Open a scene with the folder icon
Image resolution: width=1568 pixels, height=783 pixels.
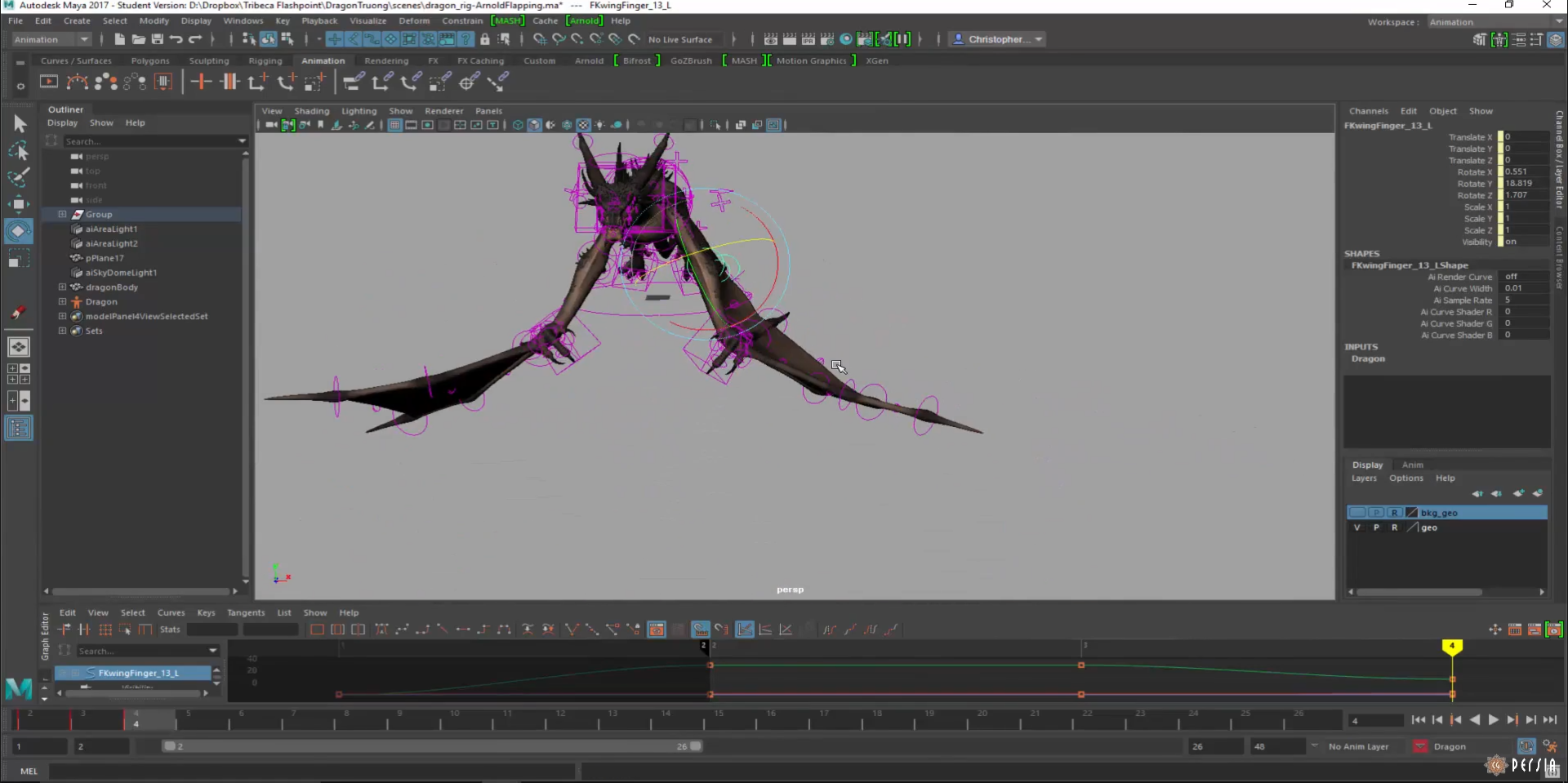(x=138, y=39)
